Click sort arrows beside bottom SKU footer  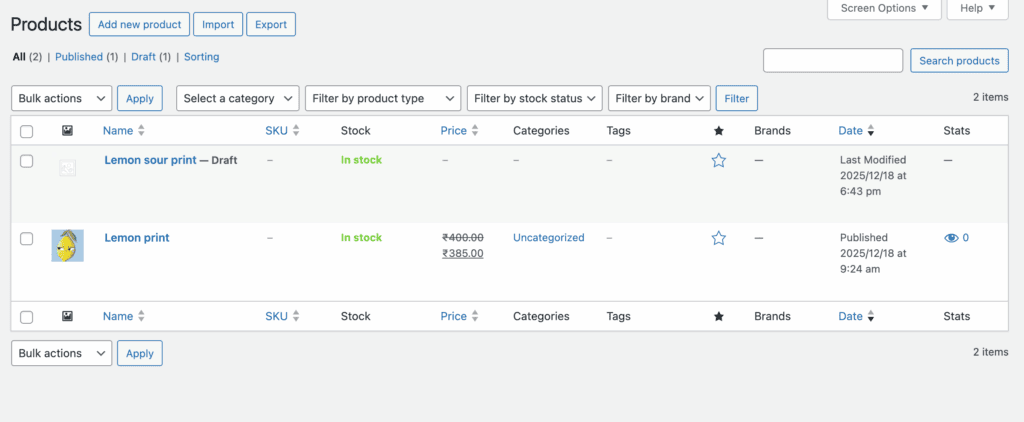pos(296,316)
